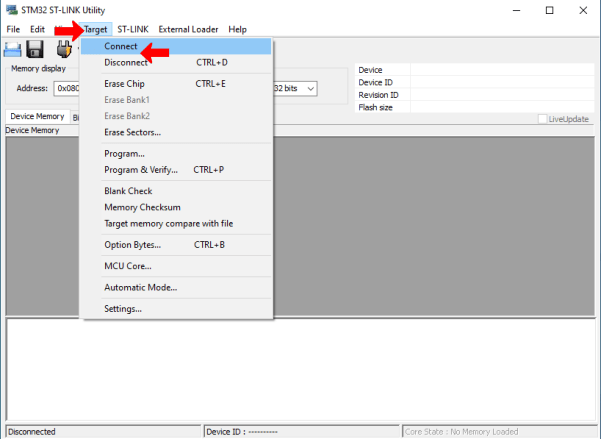Select Connect in the Target menu
Viewport: 601px width, 439px height.
[121, 46]
